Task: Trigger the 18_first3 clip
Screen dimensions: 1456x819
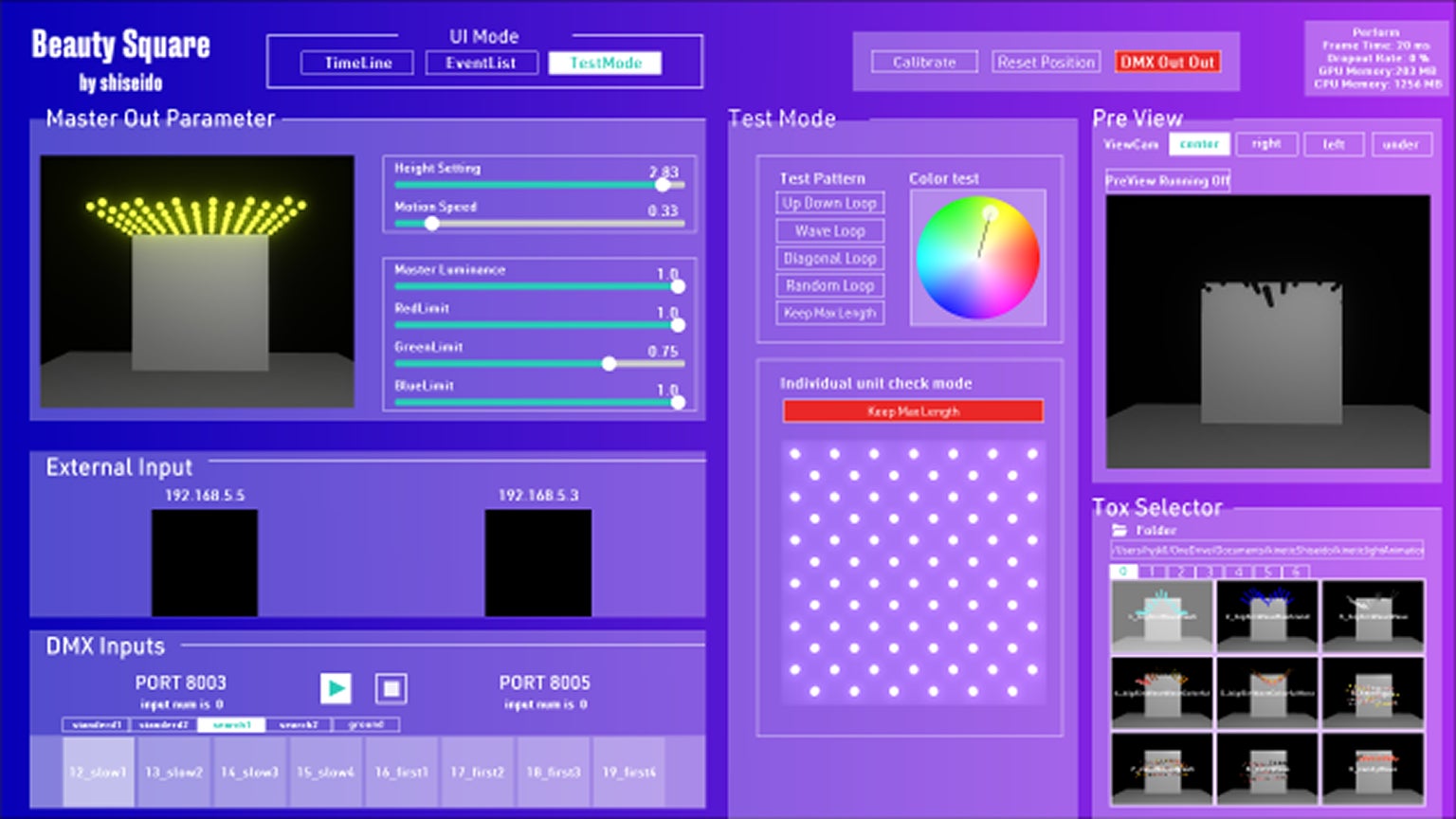Action: 555,773
